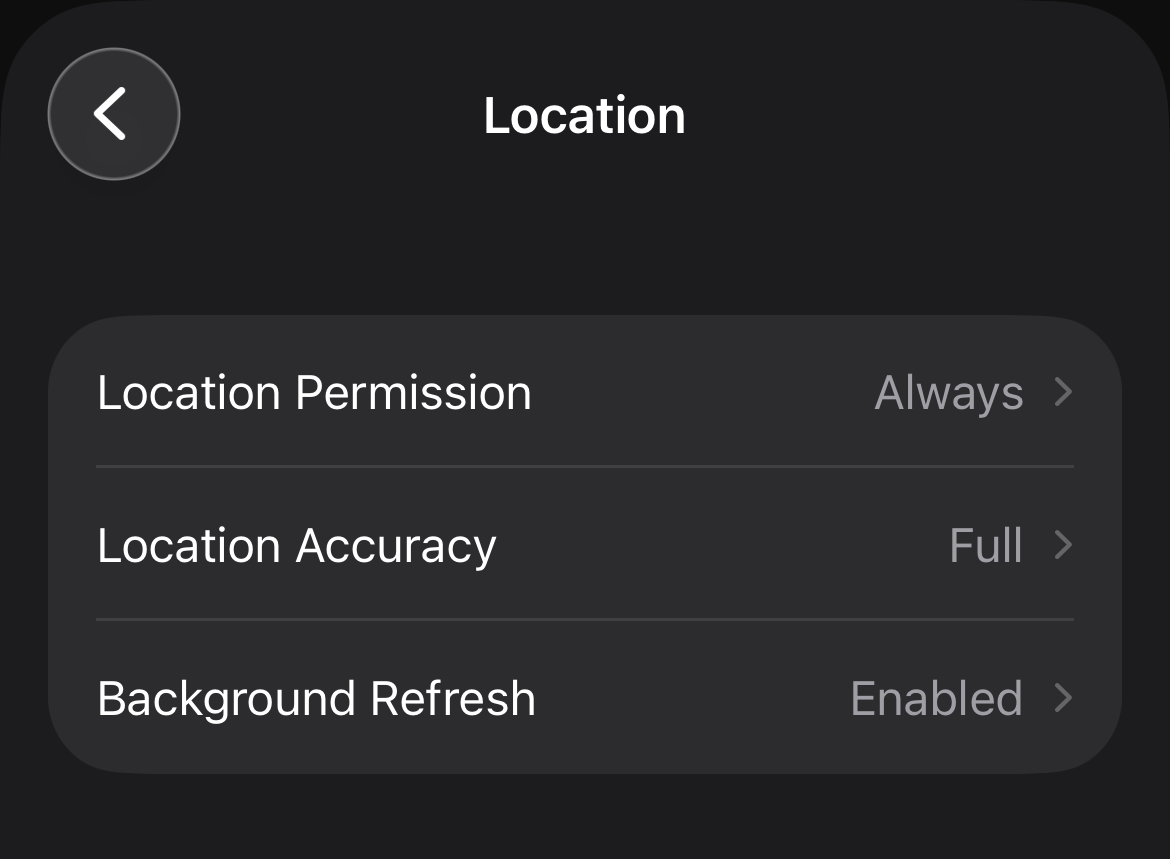Tap the empty area below the settings card

click(x=585, y=817)
